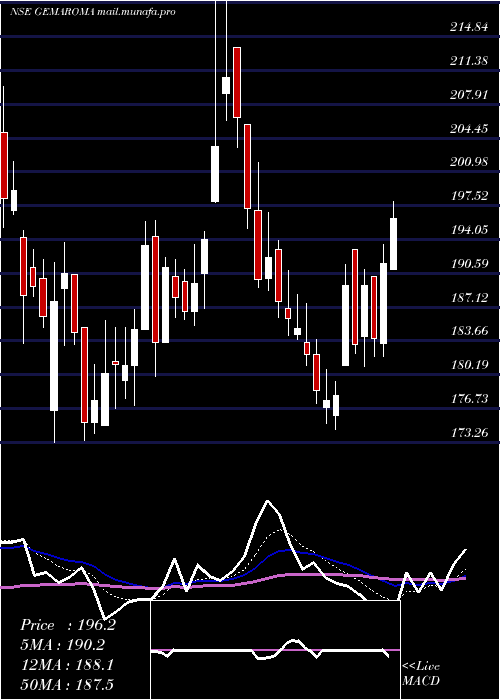Click the 183.66 price axis label
500x700 pixels.
pyautogui.click(x=469, y=331)
